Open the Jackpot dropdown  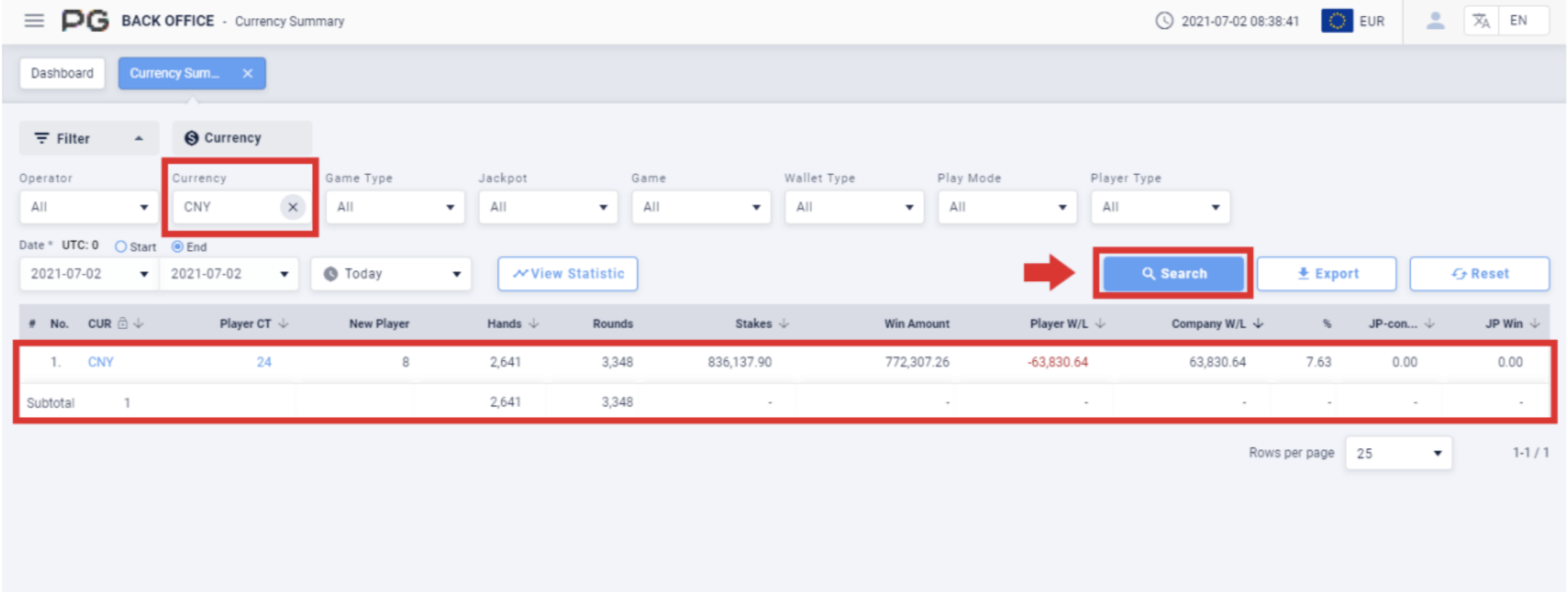point(548,207)
